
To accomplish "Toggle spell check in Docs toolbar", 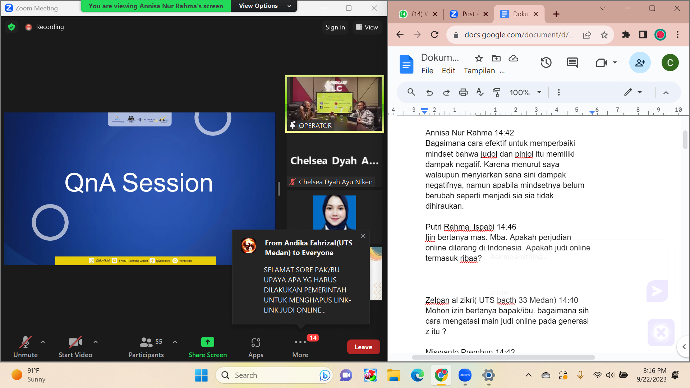I will 480,92.
